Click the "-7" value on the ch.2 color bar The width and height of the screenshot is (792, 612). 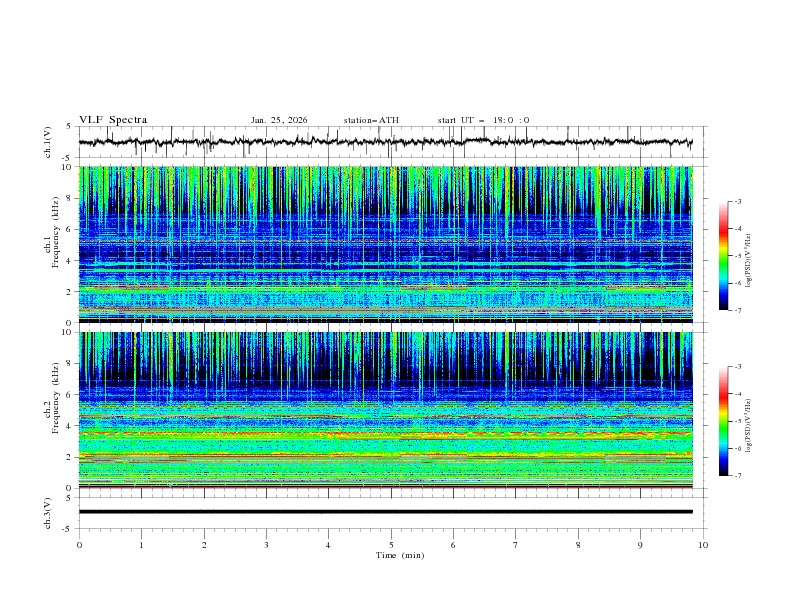(x=738, y=476)
